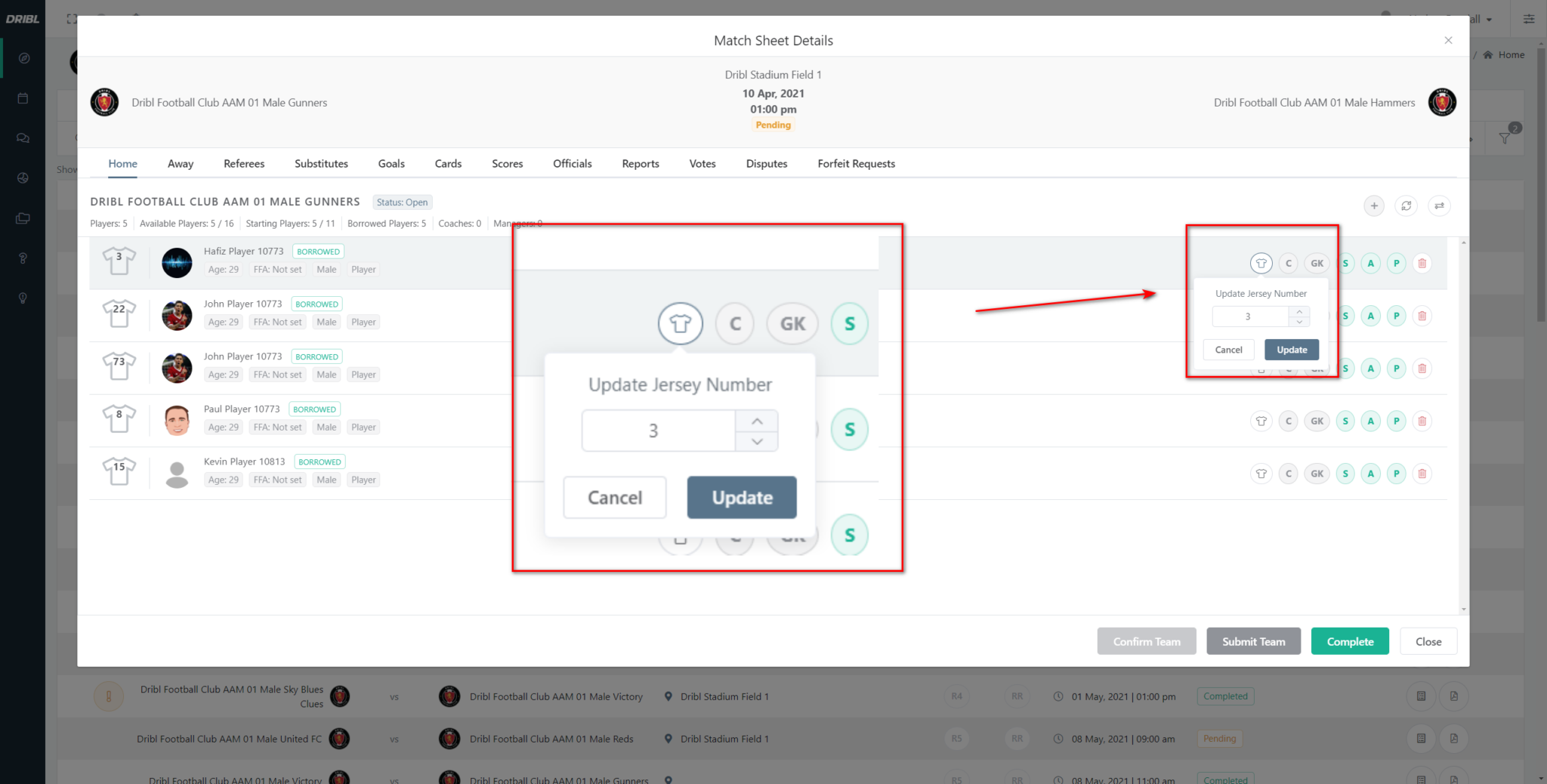Viewport: 1547px width, 784px height.
Task: Switch to the Cards tab
Action: 448,163
